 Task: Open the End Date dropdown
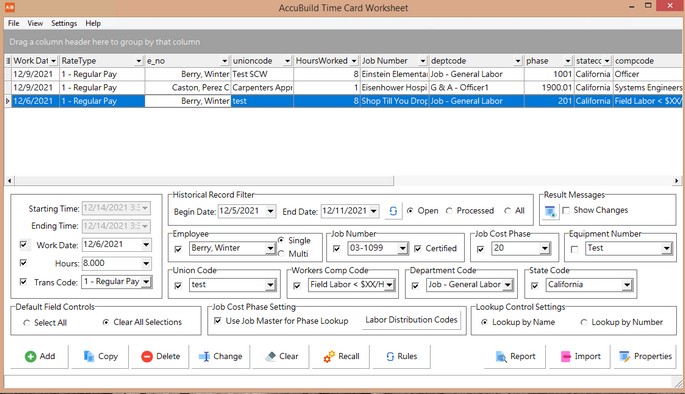coord(374,211)
